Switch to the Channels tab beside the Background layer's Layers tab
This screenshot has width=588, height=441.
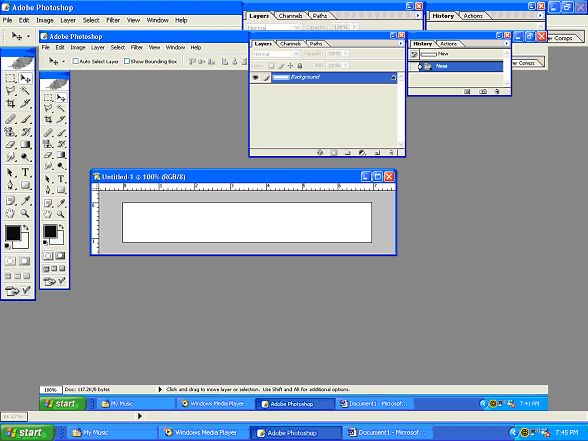[290, 44]
